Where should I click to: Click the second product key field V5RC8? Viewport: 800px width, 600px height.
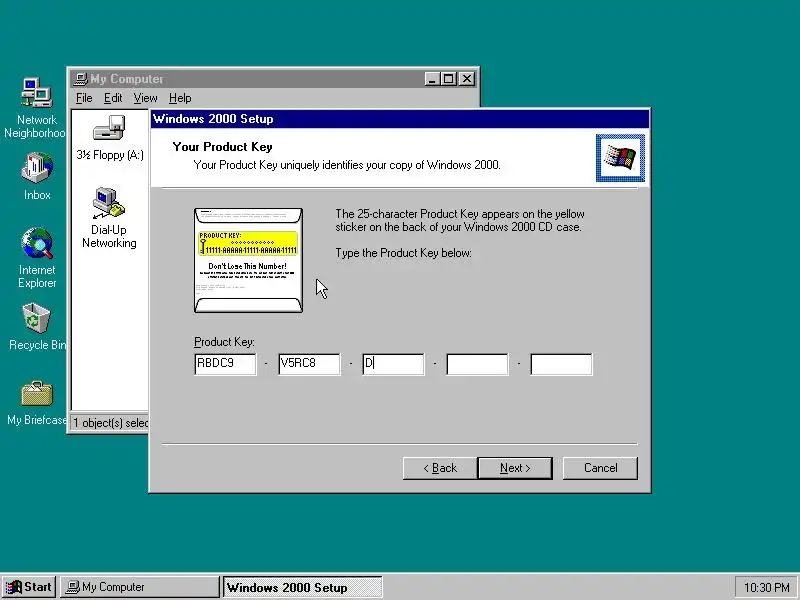click(309, 364)
